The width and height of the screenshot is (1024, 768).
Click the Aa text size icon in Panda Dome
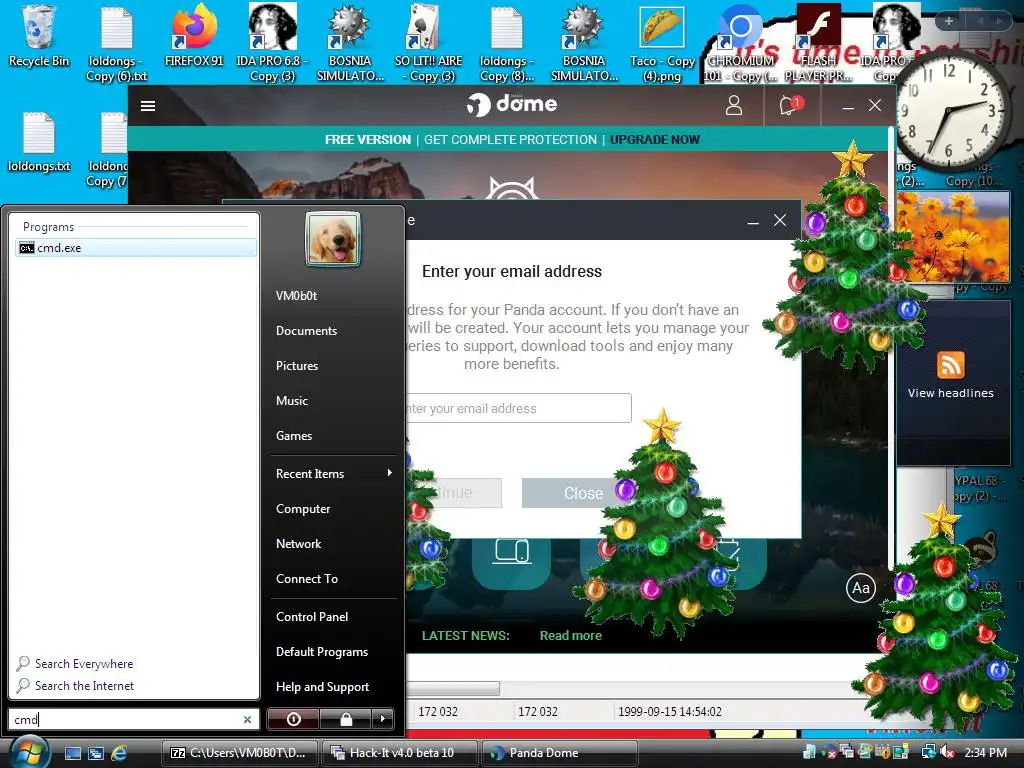pyautogui.click(x=860, y=588)
